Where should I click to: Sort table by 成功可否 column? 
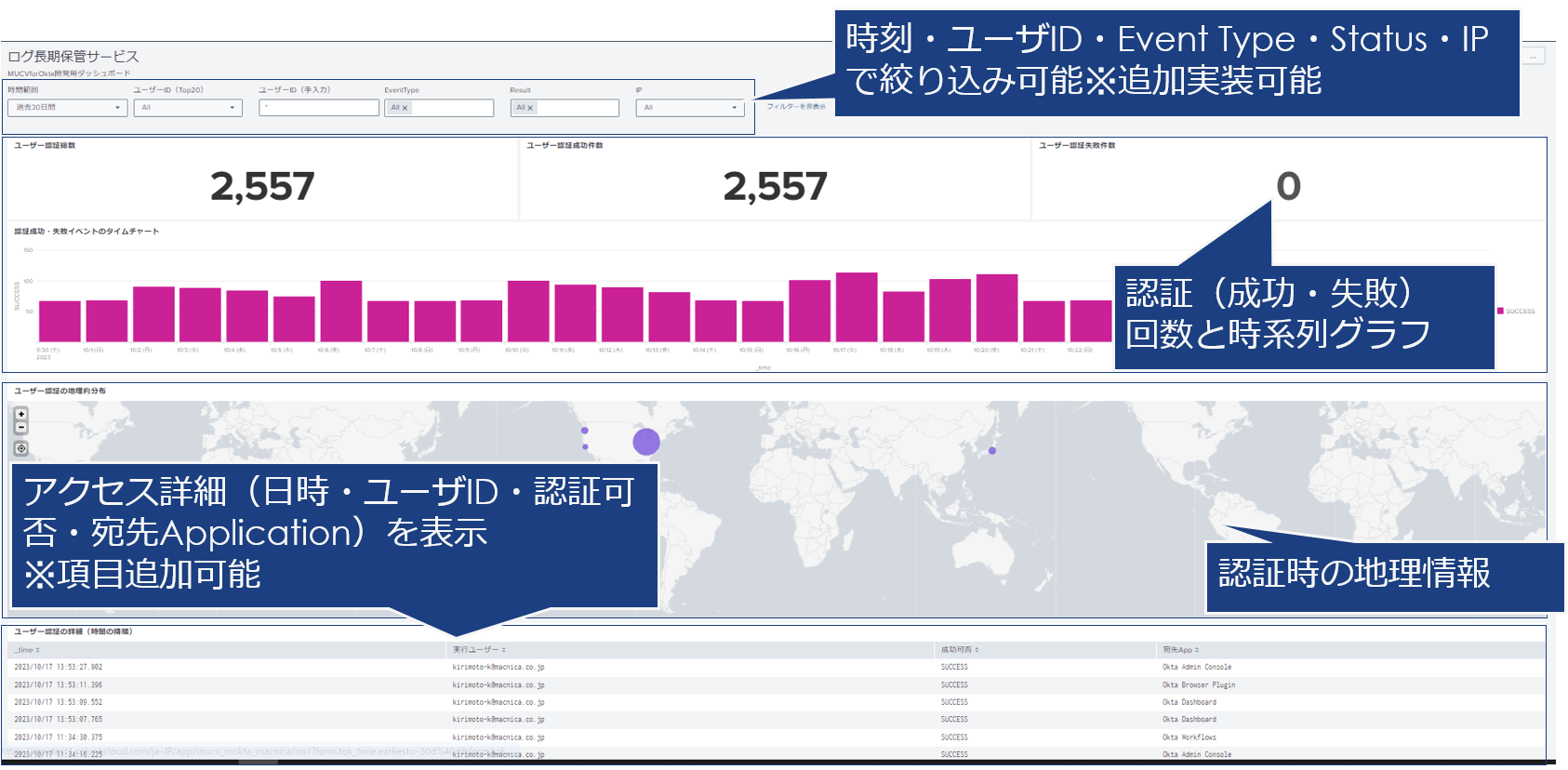coord(960,650)
